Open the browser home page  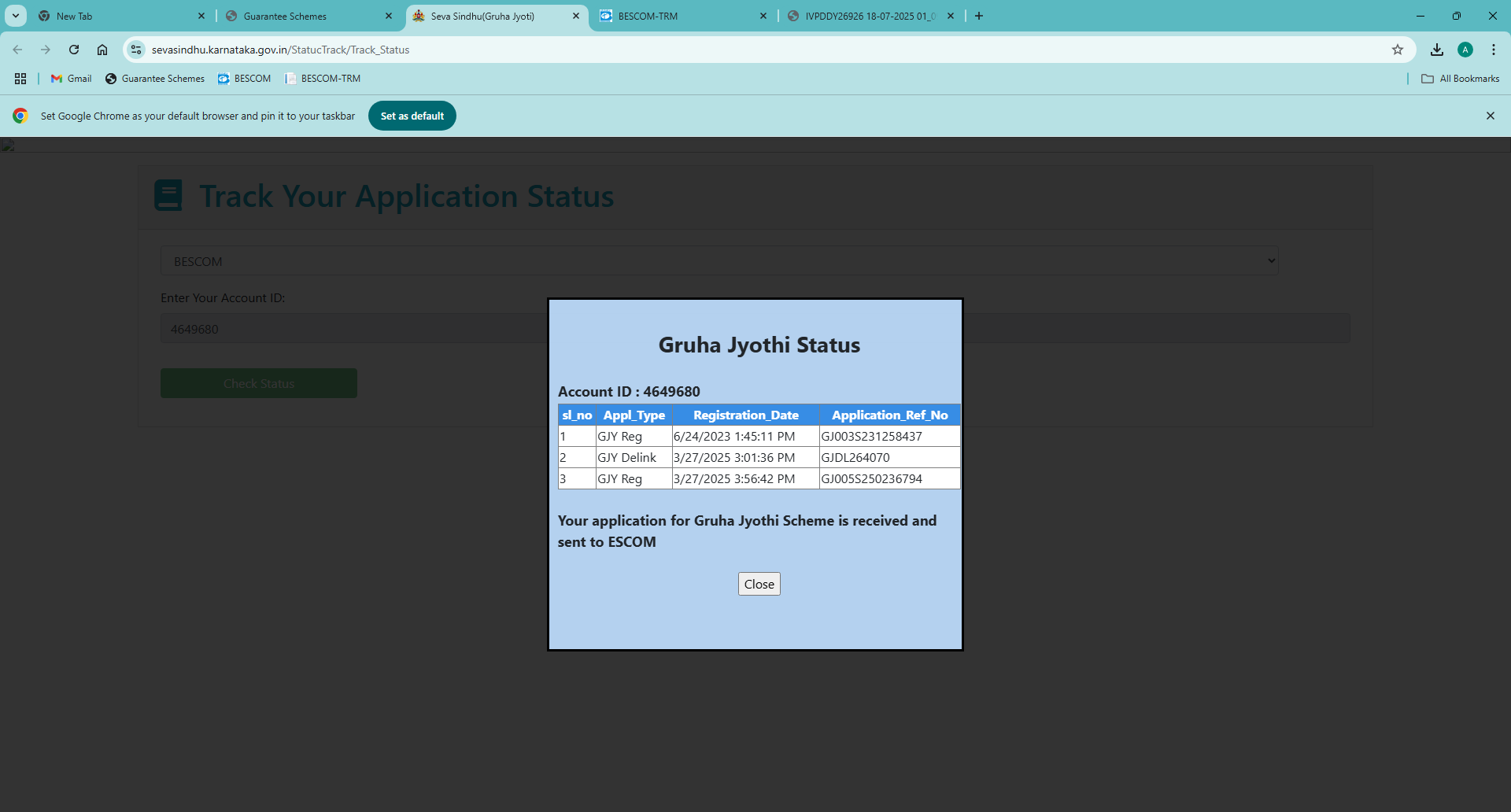coord(102,50)
